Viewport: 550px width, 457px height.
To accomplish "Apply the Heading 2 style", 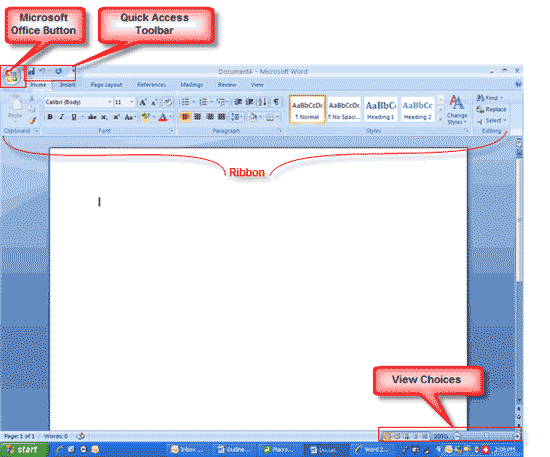I will click(417, 109).
